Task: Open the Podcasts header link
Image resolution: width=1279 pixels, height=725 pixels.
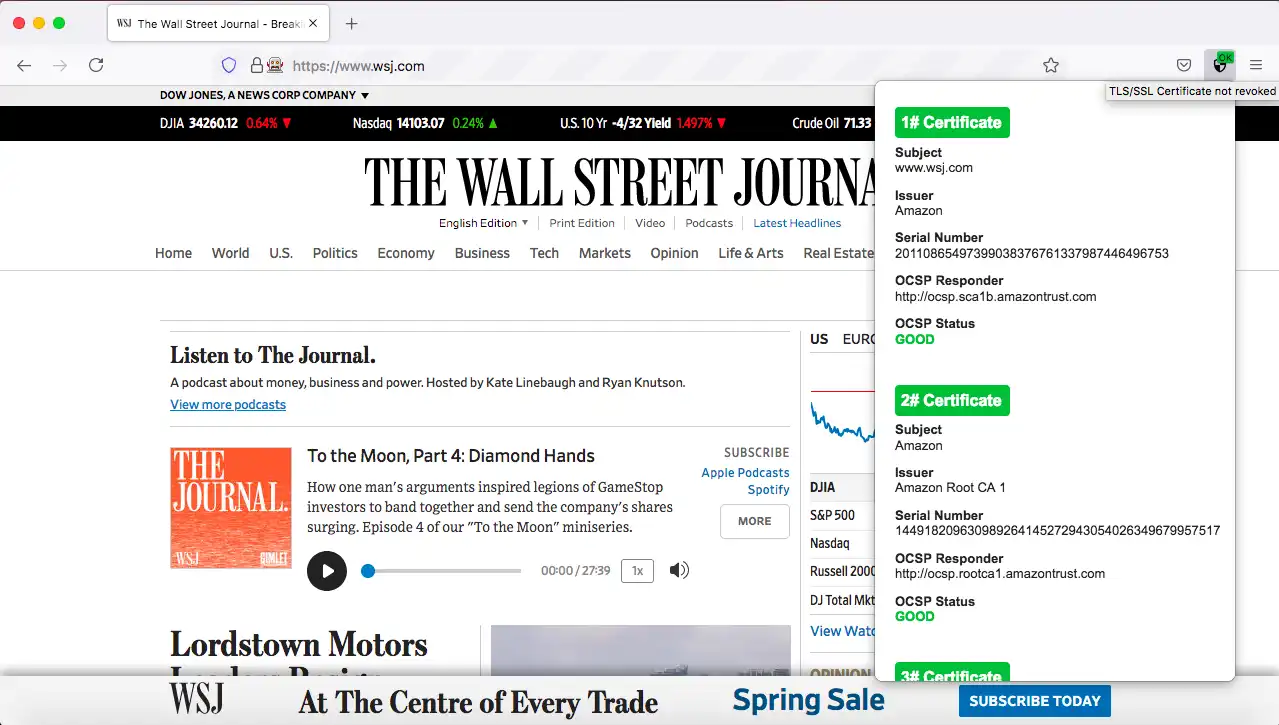Action: (x=709, y=223)
